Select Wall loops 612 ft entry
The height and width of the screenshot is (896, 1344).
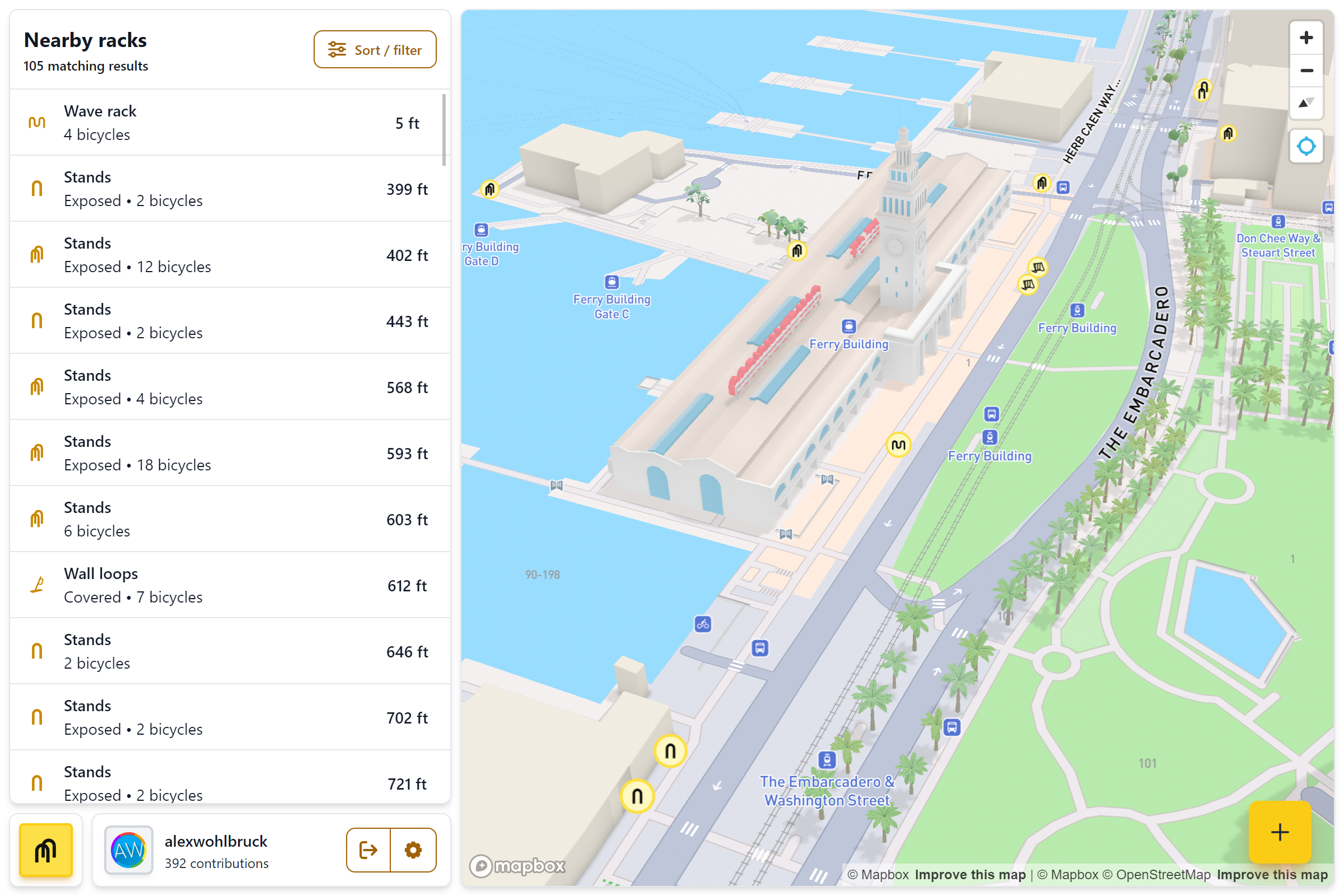228,585
